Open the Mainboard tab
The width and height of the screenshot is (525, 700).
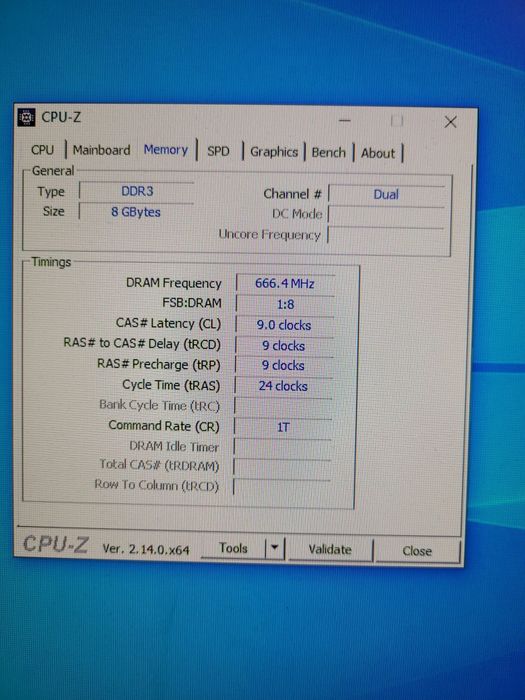point(102,150)
